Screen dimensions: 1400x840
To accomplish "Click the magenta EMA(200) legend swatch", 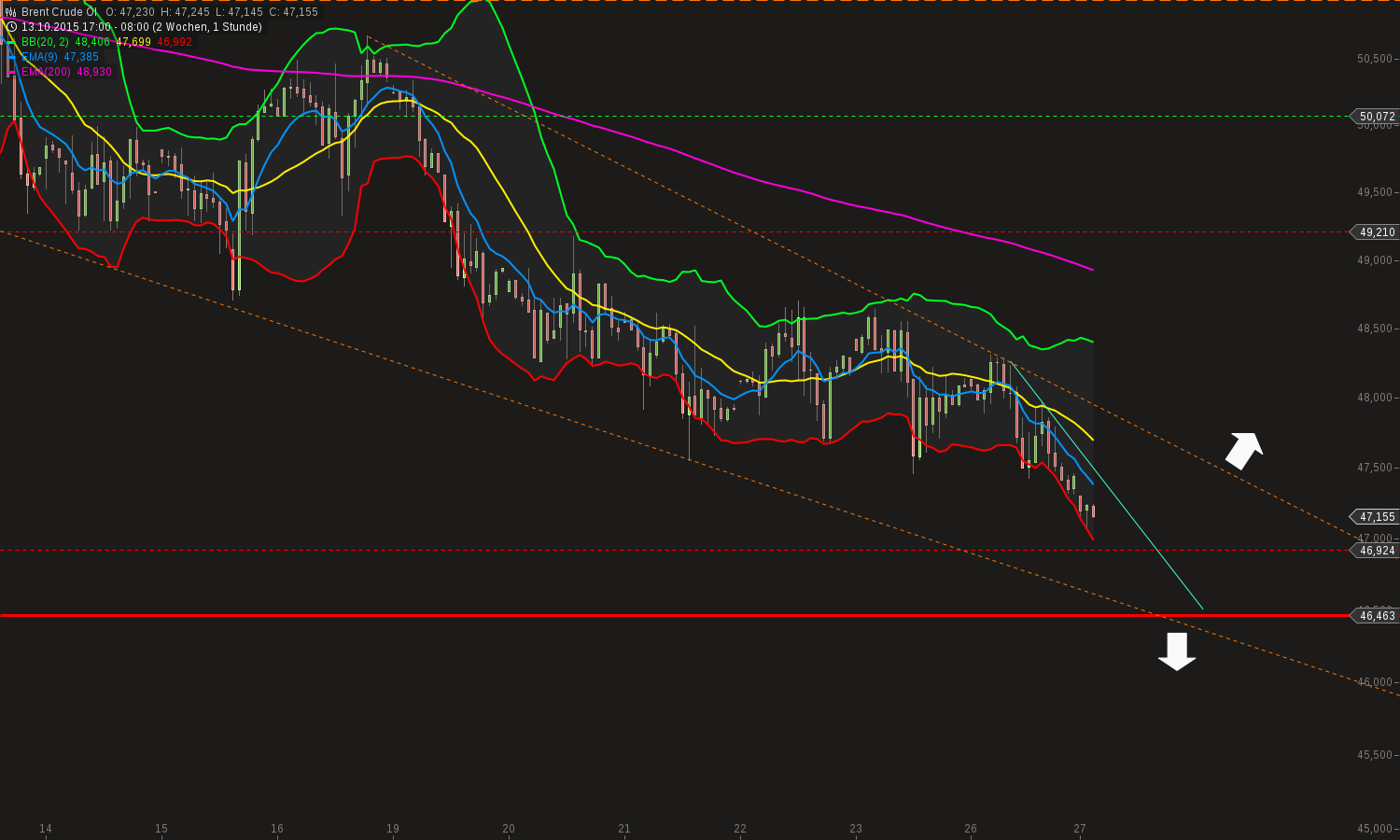I will point(11,72).
